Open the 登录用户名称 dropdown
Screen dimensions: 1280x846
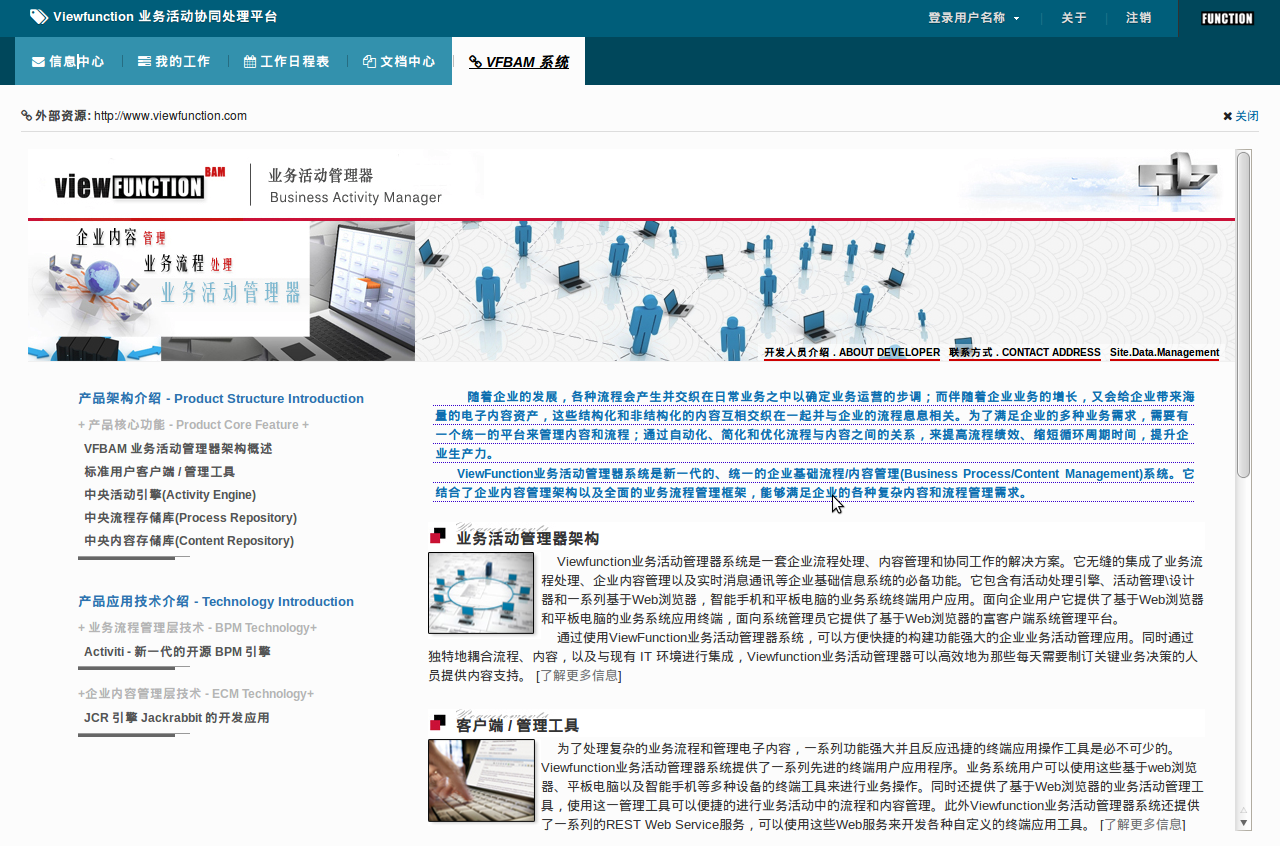[973, 18]
